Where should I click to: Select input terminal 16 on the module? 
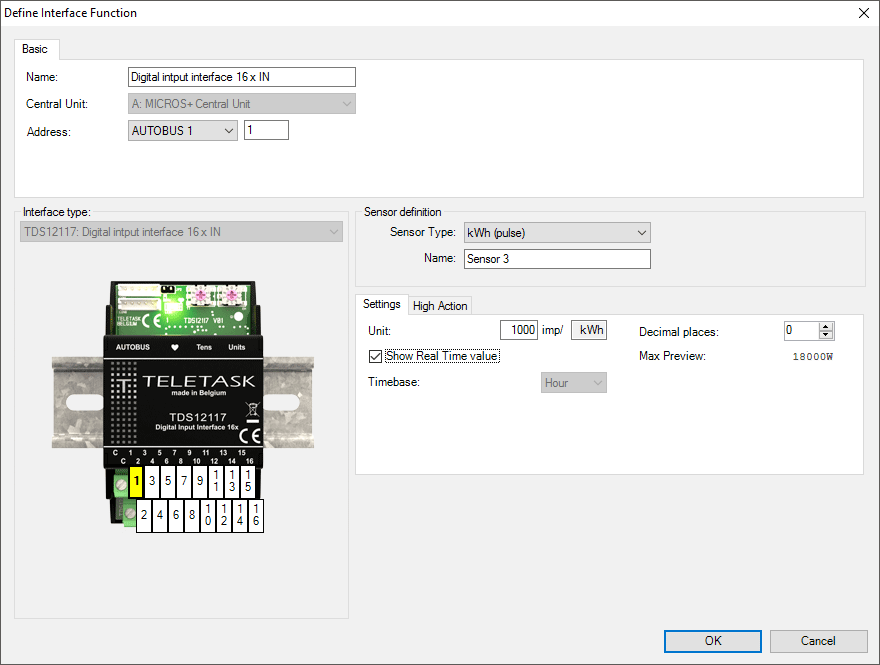point(256,515)
